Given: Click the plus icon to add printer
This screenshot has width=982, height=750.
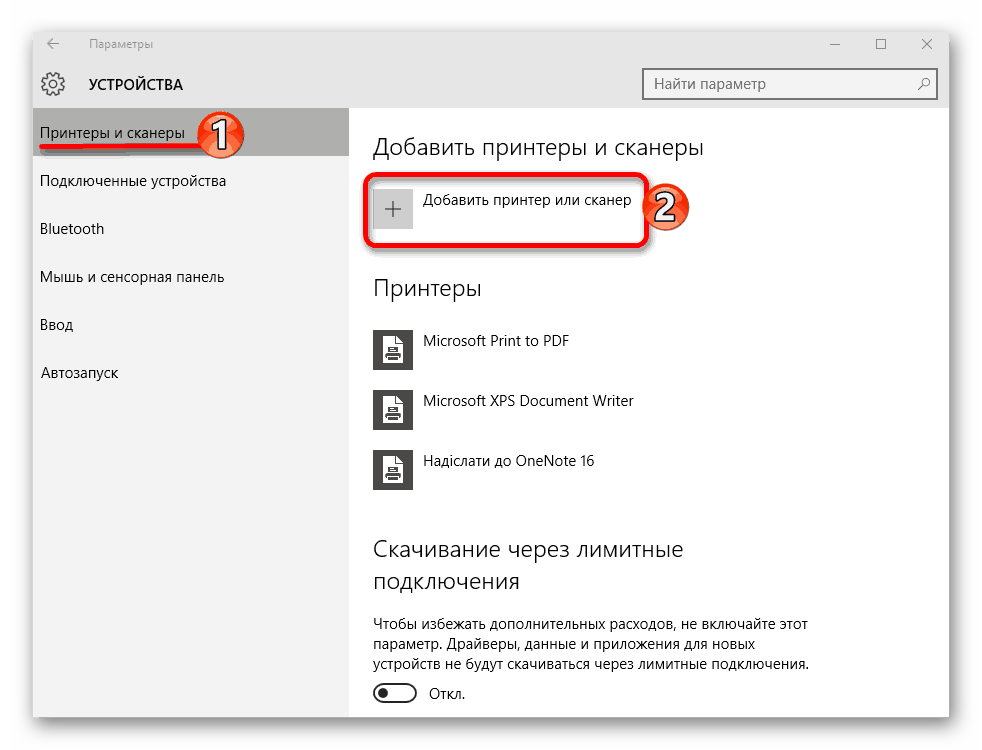Looking at the screenshot, I should point(393,209).
